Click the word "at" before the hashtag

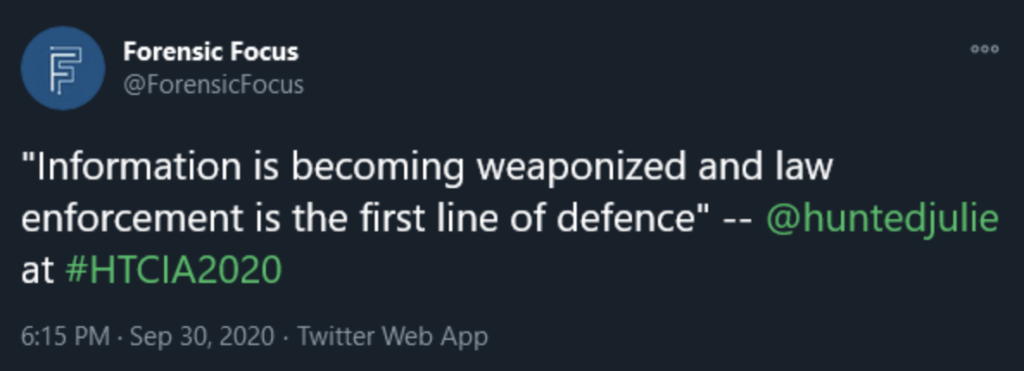(37, 270)
